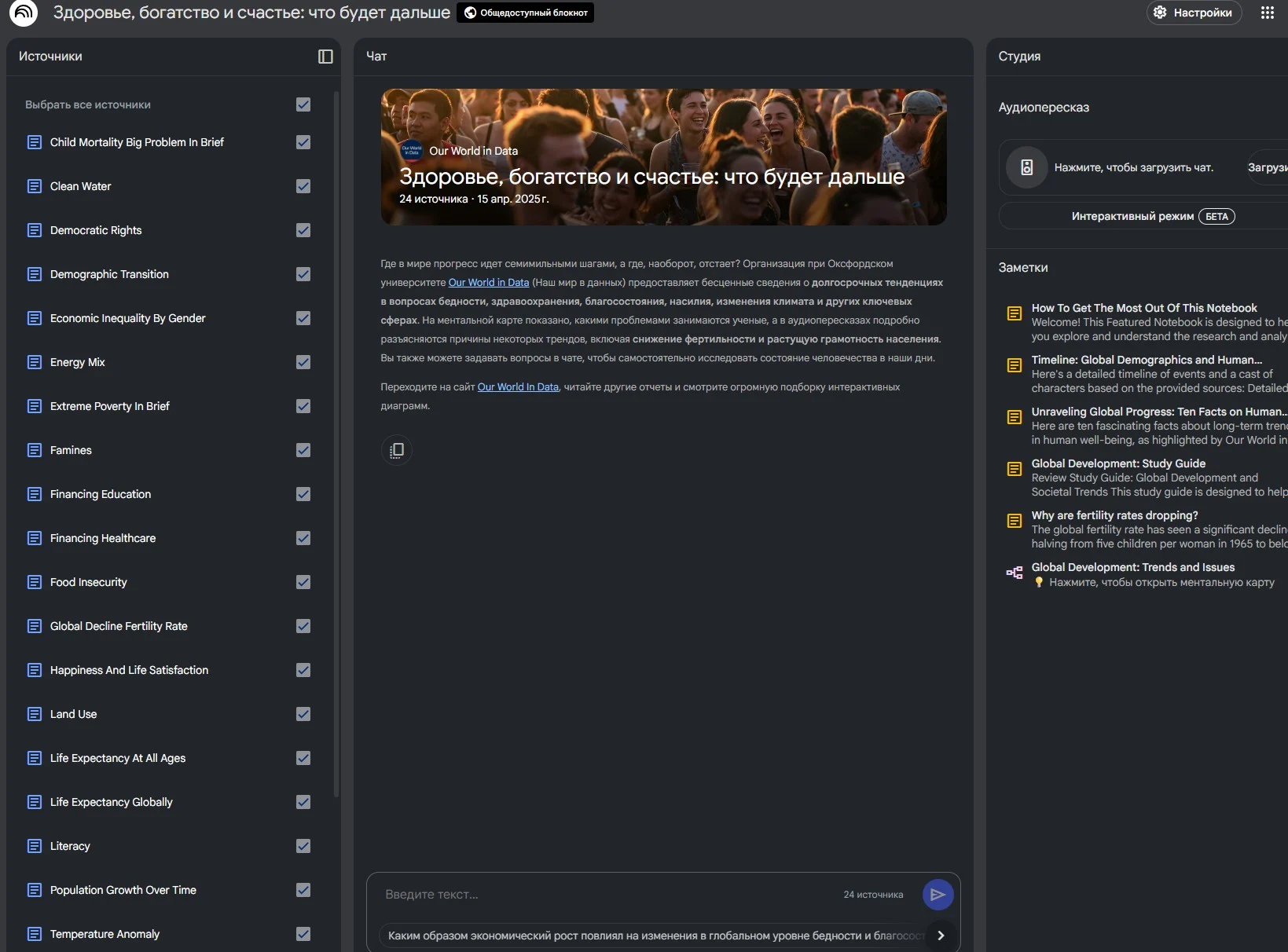Open the 'Why are fertility rates dropping?' note

click(1114, 515)
